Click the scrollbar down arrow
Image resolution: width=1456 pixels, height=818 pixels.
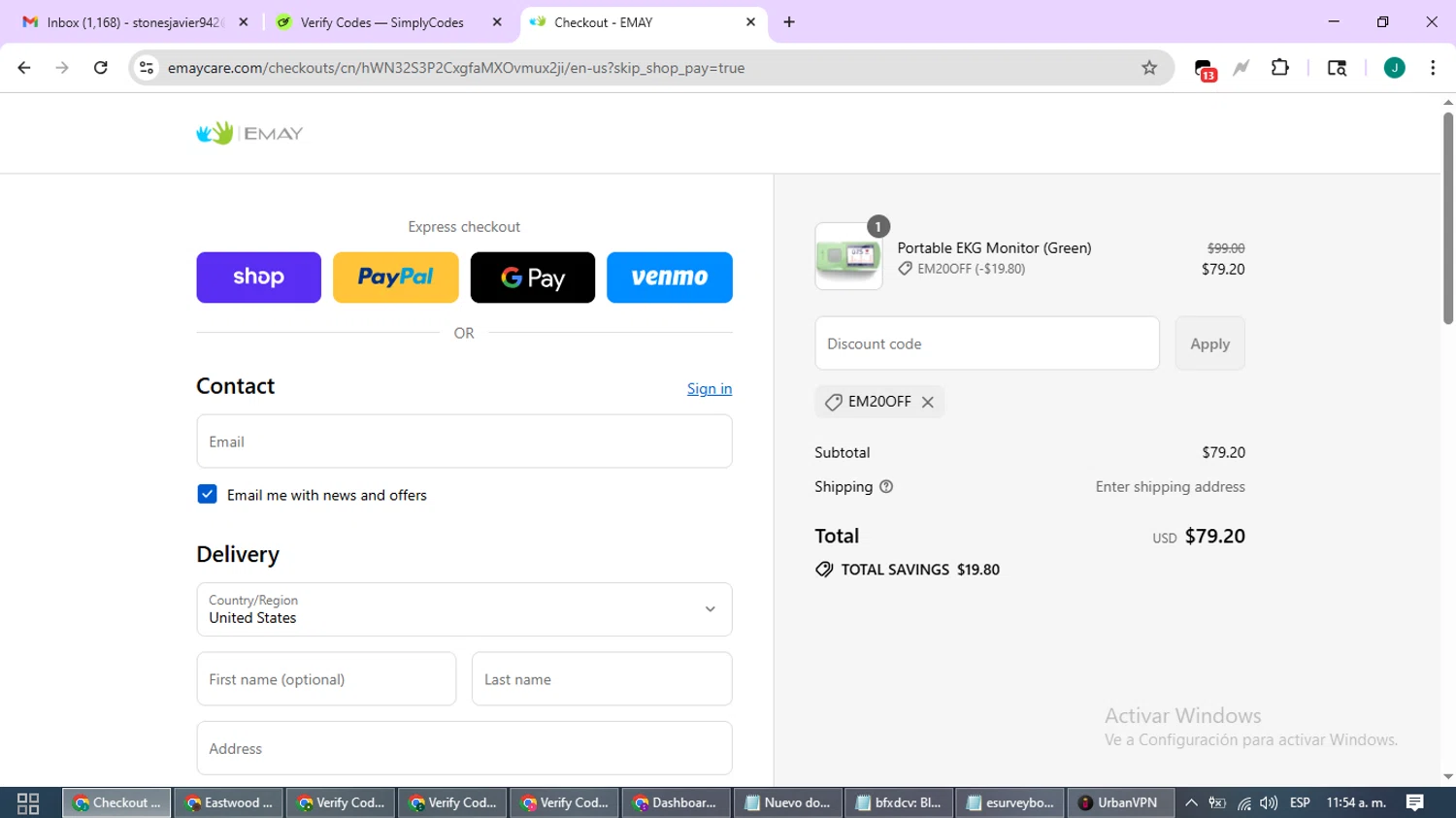pos(1448,777)
